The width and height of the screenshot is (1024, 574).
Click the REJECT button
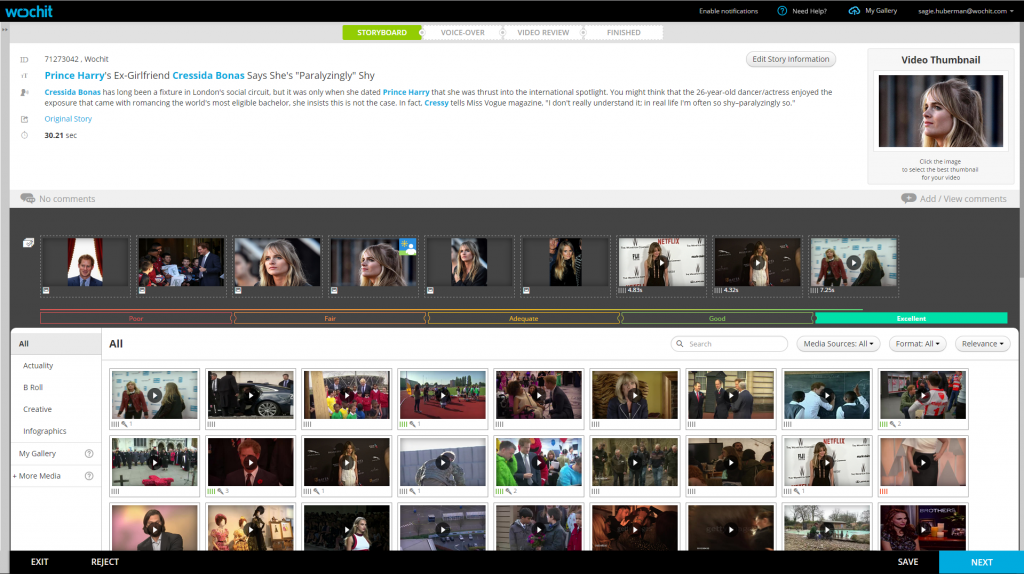tap(104, 562)
